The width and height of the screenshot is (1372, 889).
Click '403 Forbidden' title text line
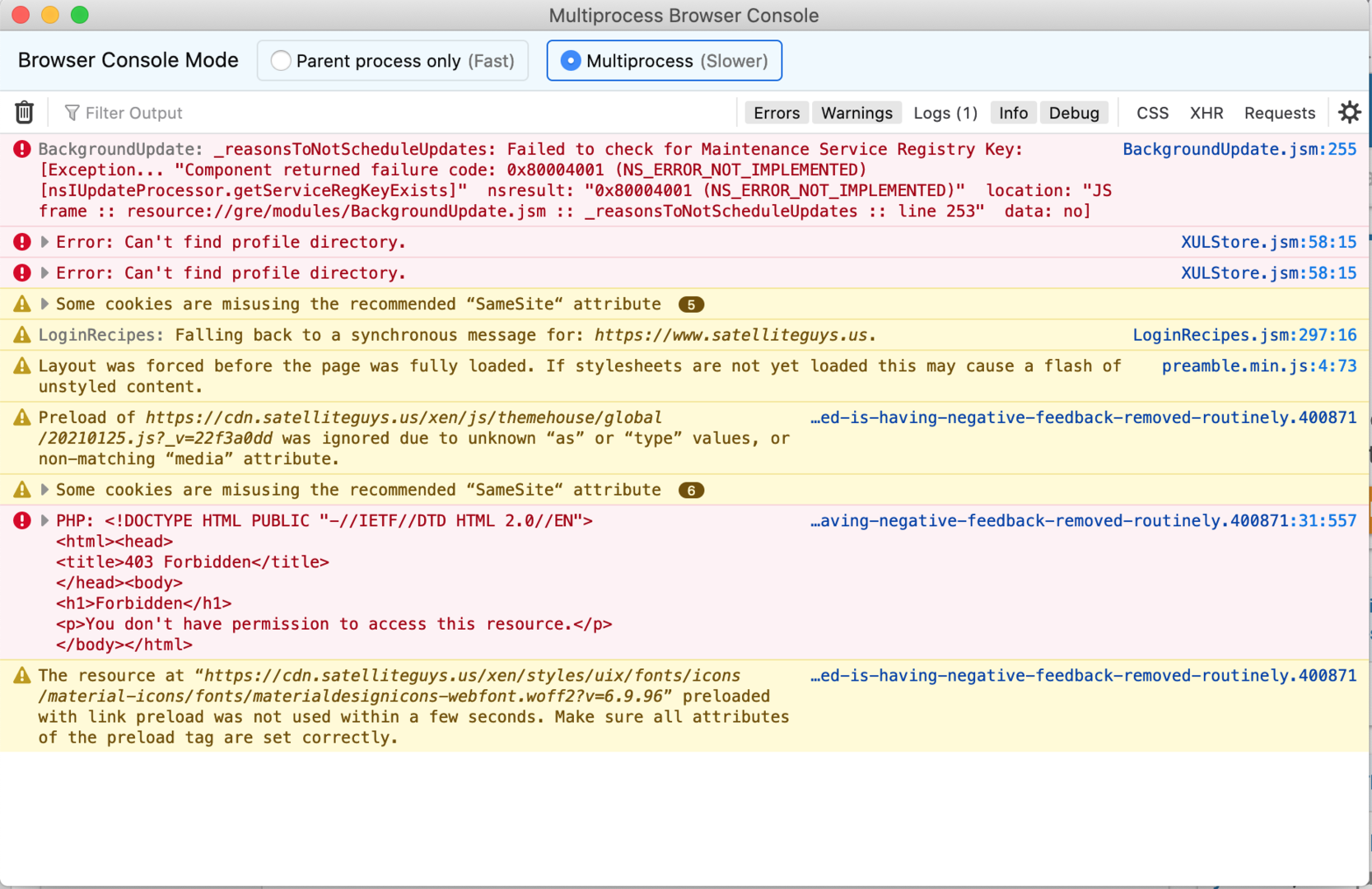[193, 561]
